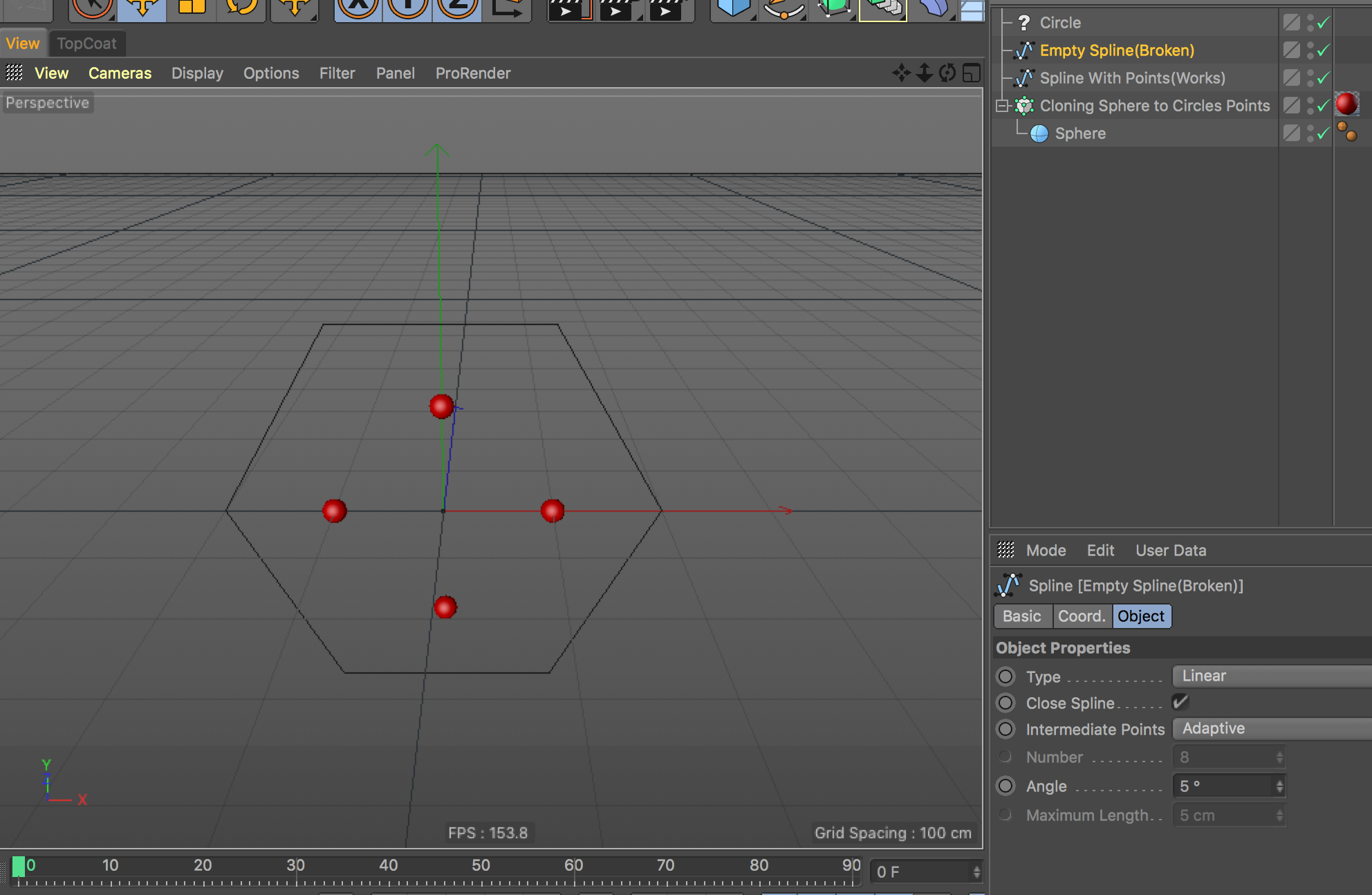Click the Basic button in properties panel
This screenshot has height=895, width=1372.
[x=1022, y=616]
